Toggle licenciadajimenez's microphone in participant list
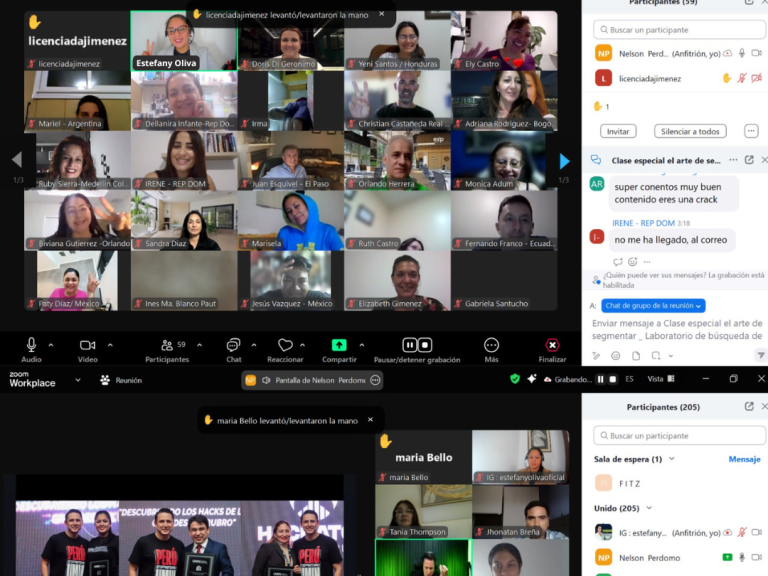This screenshot has width=768, height=576. [x=742, y=78]
